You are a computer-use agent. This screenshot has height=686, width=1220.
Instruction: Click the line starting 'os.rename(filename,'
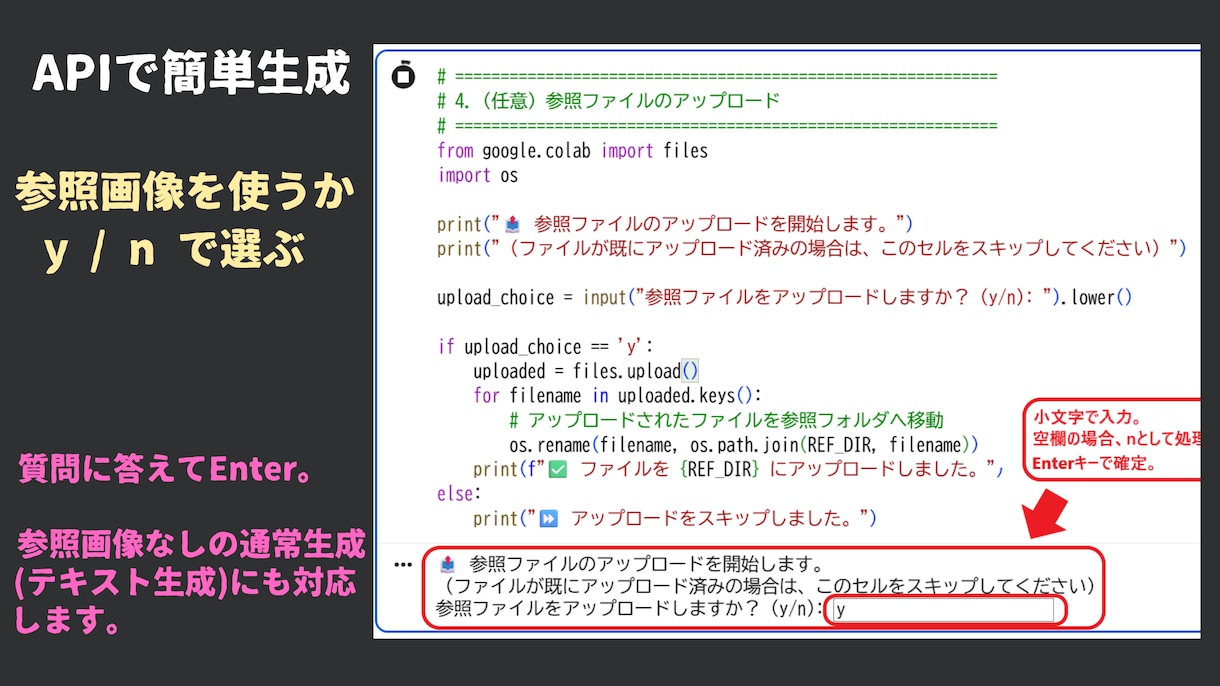click(x=743, y=444)
